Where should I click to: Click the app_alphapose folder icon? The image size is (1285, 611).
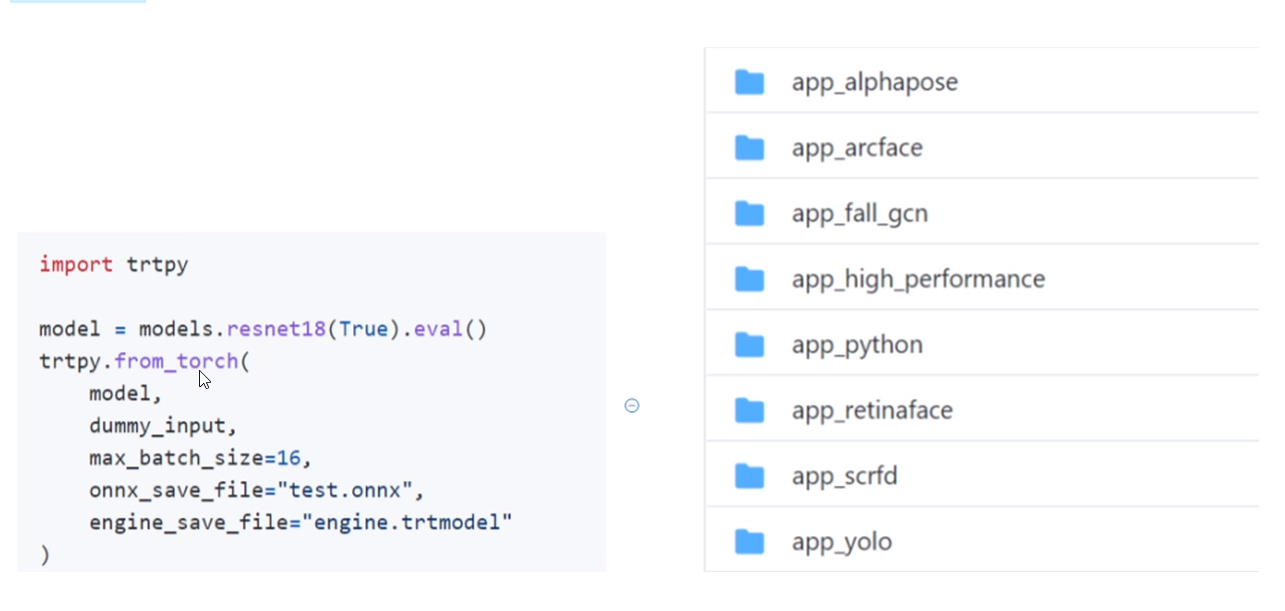click(x=749, y=82)
